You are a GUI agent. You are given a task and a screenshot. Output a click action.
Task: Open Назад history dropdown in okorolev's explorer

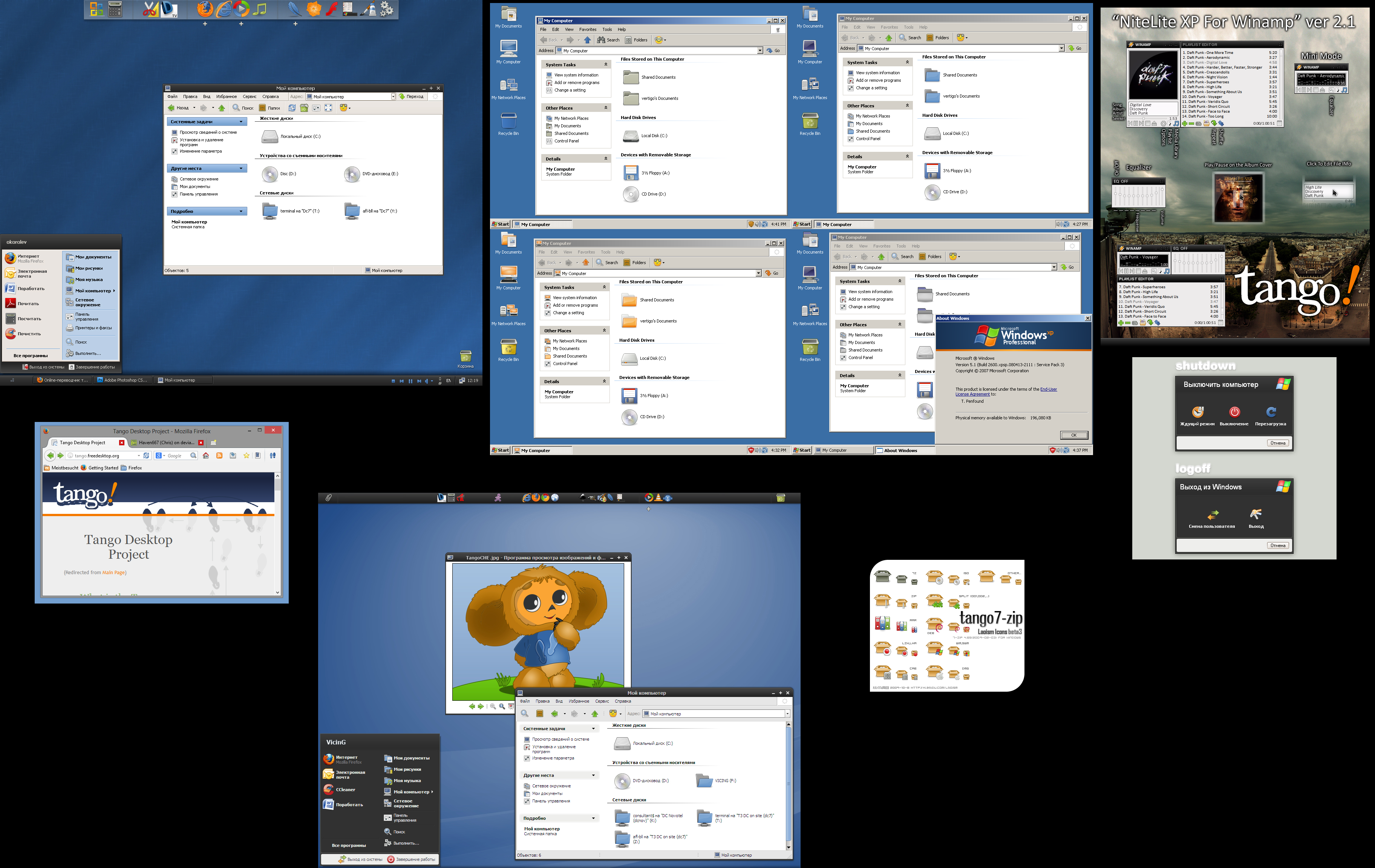click(194, 108)
